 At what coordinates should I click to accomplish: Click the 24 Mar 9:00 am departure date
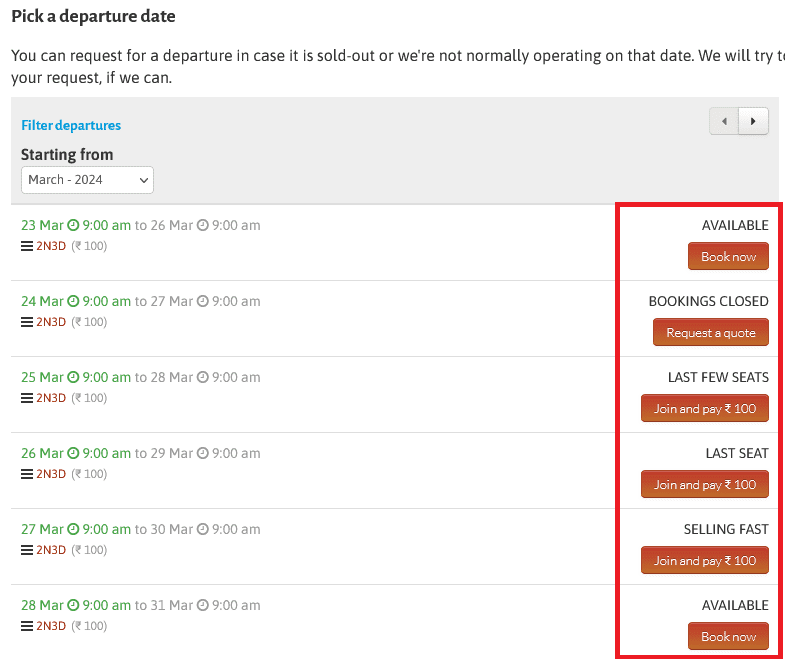(76, 302)
